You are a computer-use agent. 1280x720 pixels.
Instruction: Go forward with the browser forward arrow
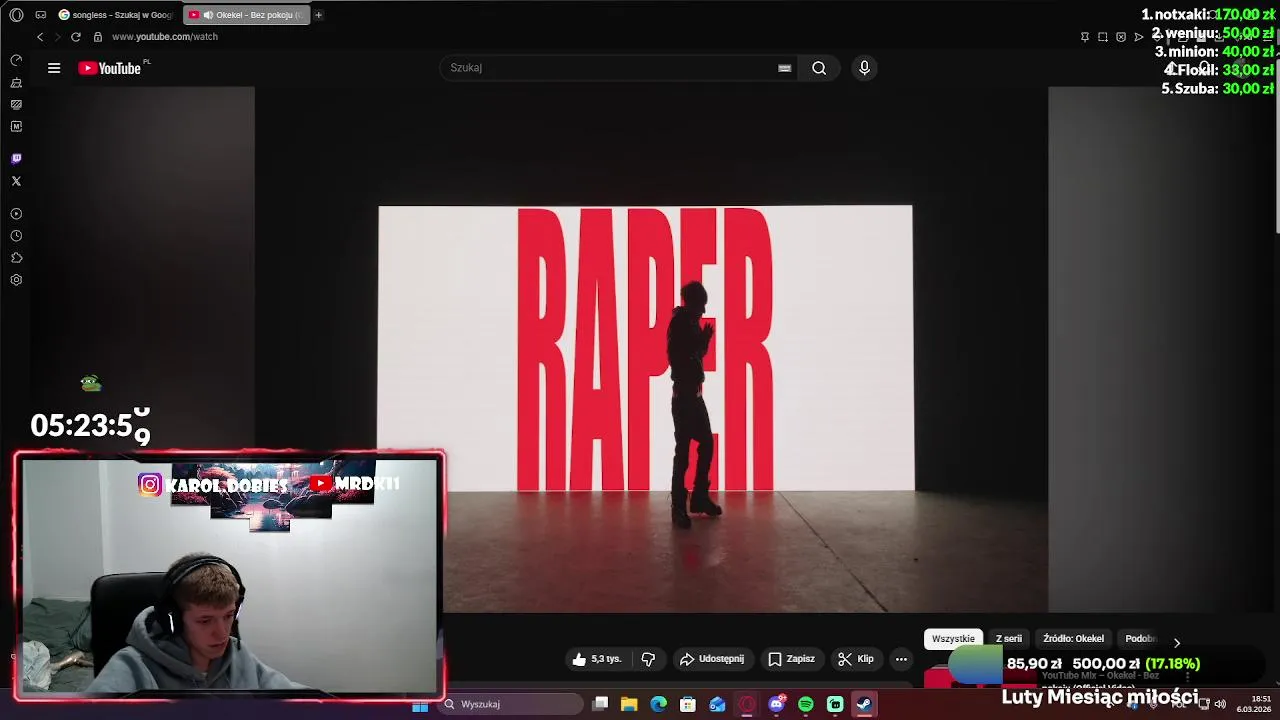tap(57, 37)
